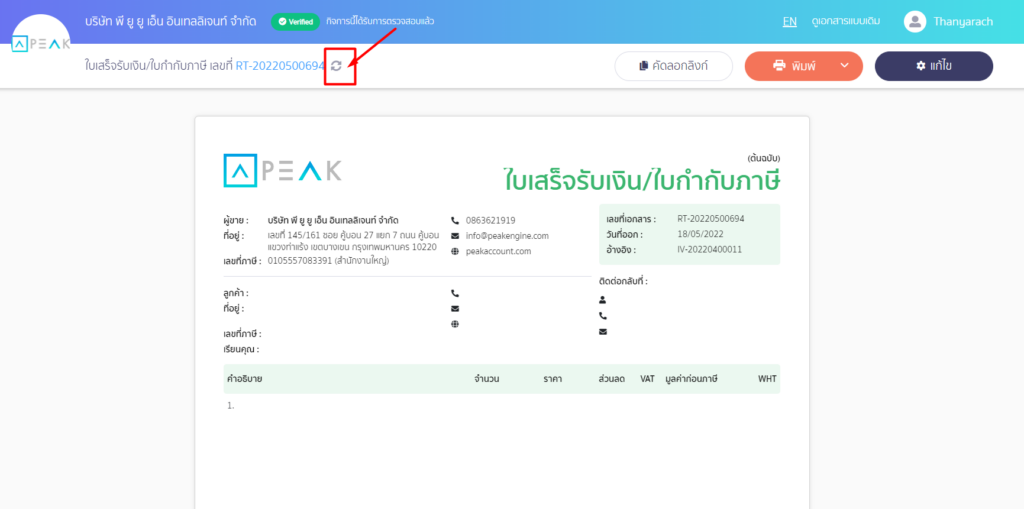The image size is (1024, 509).
Task: Click the seller phone icon
Action: tap(455, 220)
